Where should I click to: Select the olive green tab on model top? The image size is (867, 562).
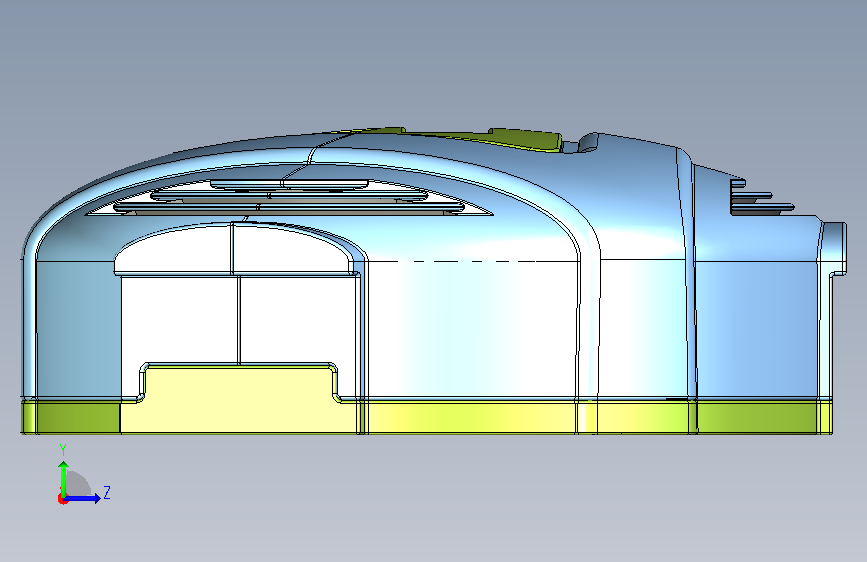click(x=524, y=139)
